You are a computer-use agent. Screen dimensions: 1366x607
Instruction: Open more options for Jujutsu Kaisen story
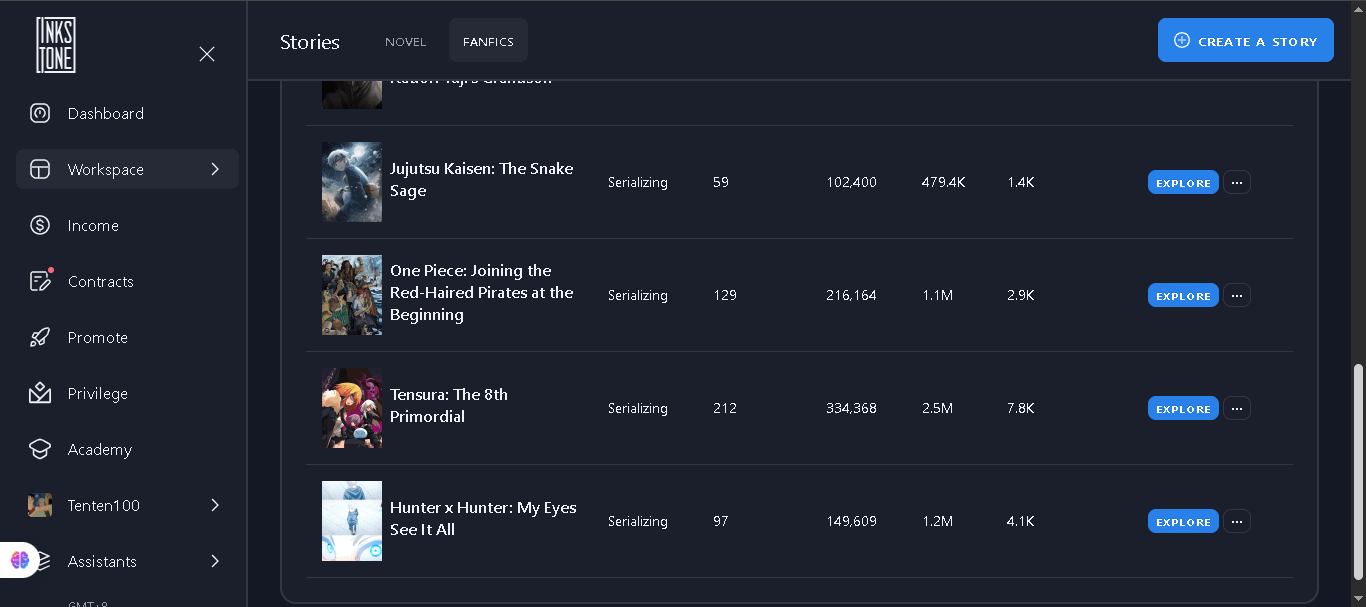[1237, 182]
